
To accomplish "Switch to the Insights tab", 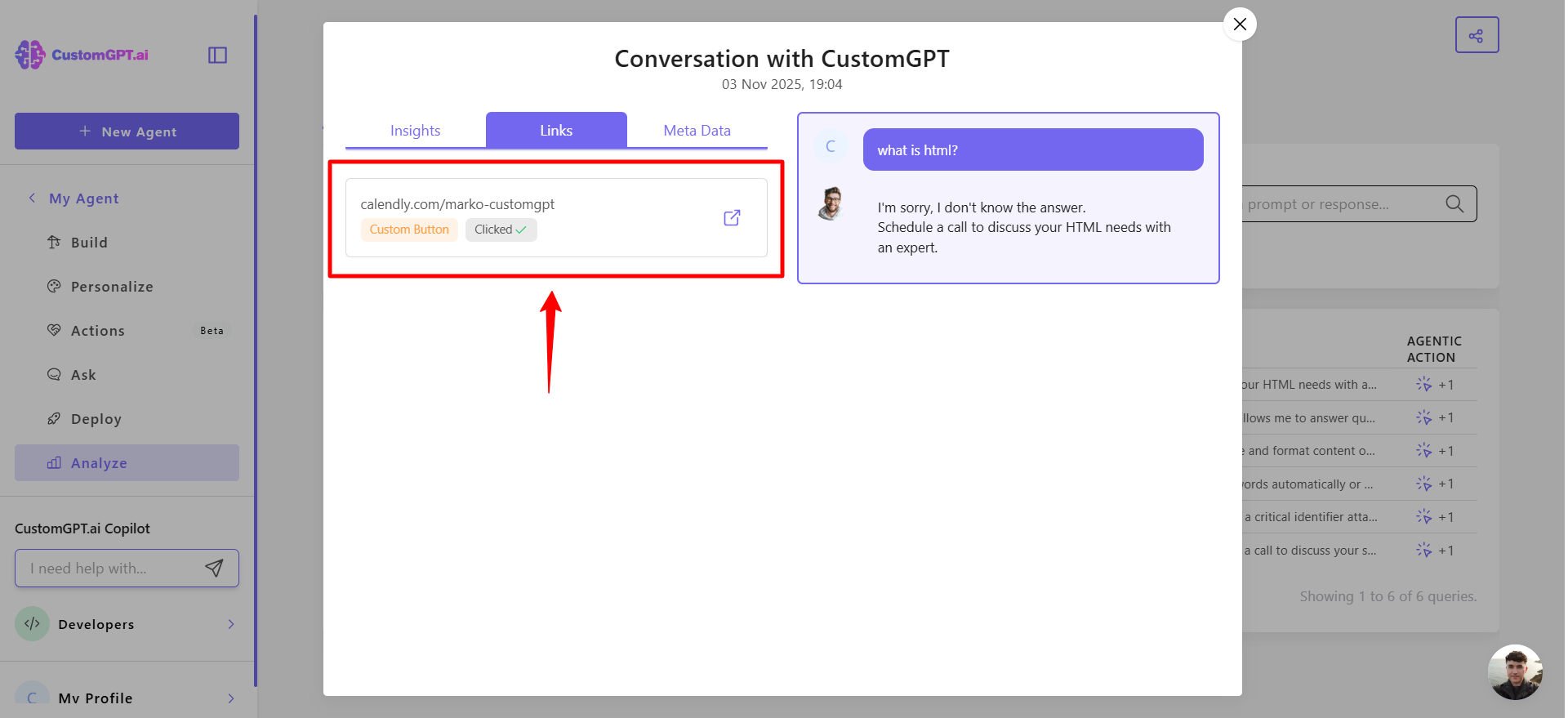I will click(x=415, y=131).
